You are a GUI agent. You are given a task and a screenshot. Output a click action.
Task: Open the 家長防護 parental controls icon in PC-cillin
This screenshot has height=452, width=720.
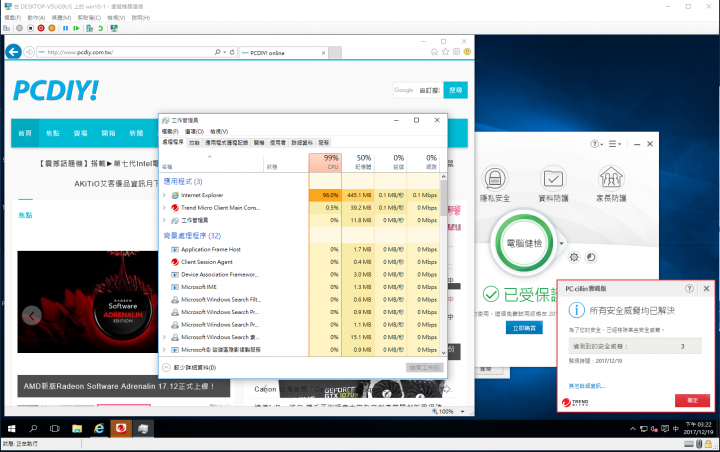click(x=611, y=178)
